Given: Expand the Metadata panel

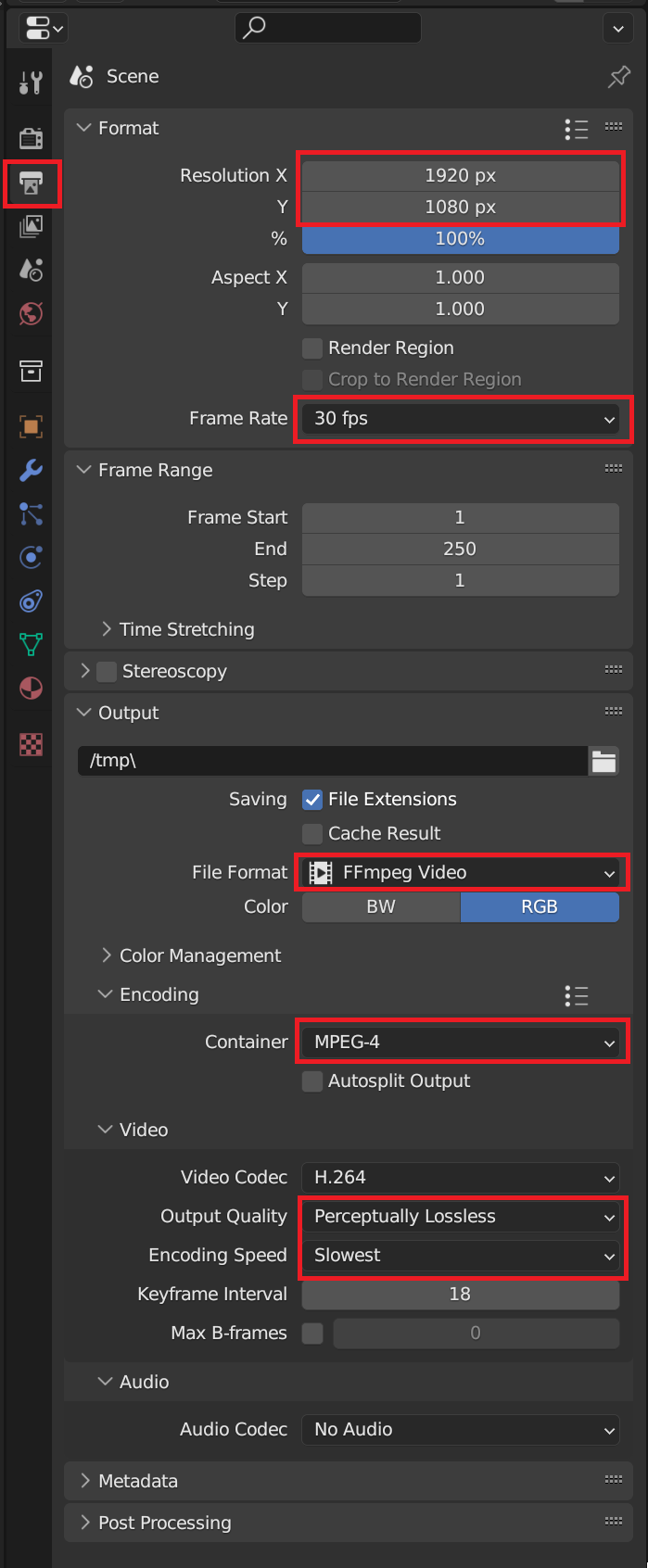Looking at the screenshot, I should tap(137, 1481).
